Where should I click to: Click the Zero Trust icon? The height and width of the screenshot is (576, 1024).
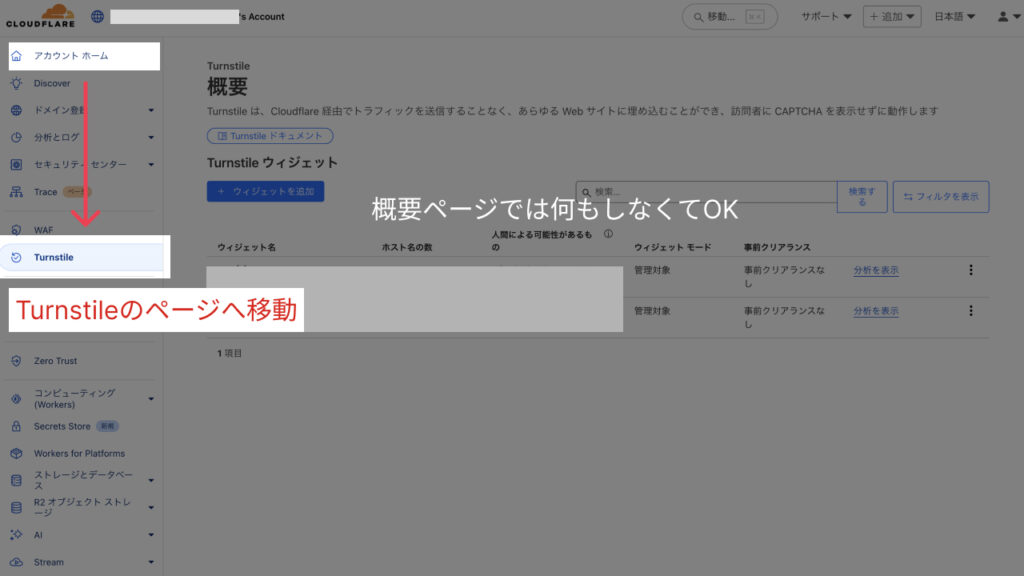click(x=16, y=360)
